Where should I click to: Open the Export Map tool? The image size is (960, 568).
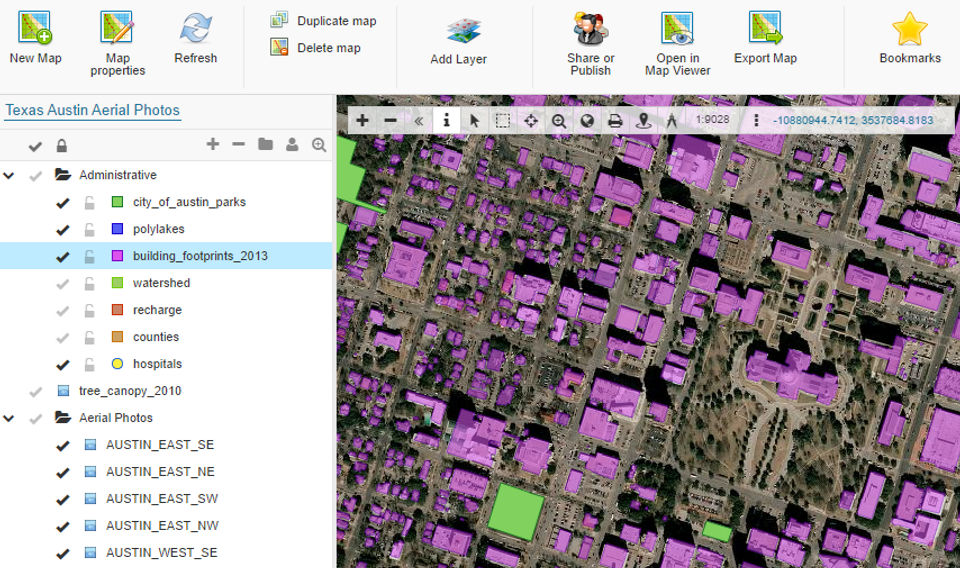[x=765, y=29]
